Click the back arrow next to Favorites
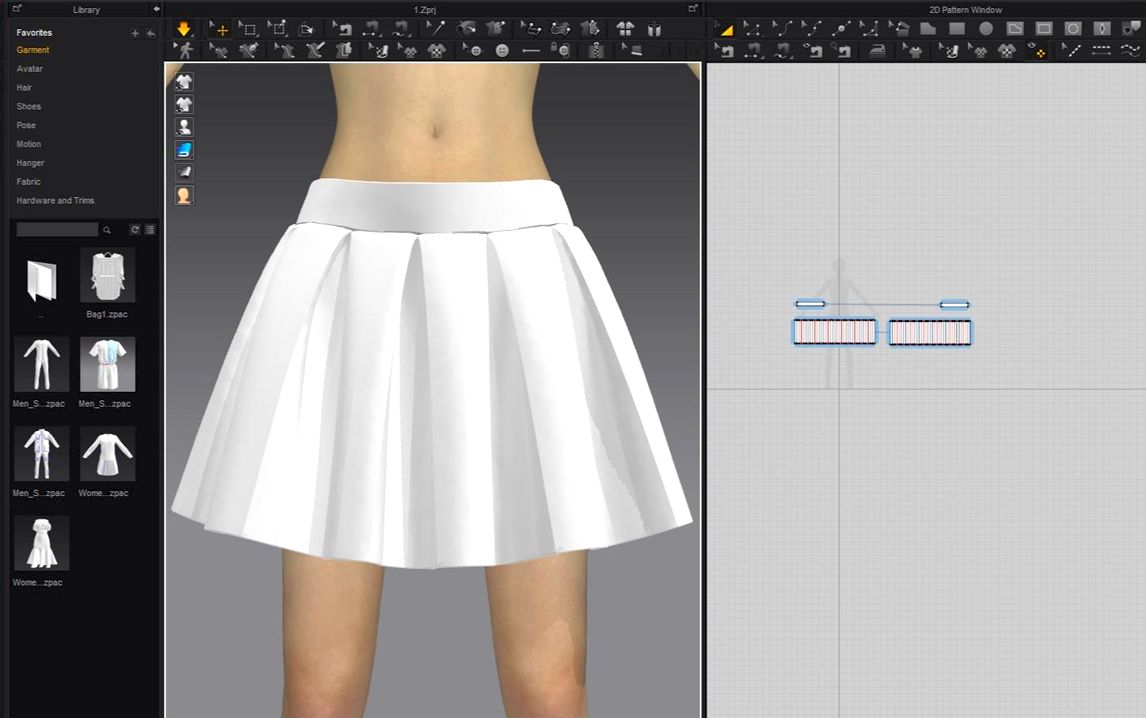 pyautogui.click(x=151, y=33)
